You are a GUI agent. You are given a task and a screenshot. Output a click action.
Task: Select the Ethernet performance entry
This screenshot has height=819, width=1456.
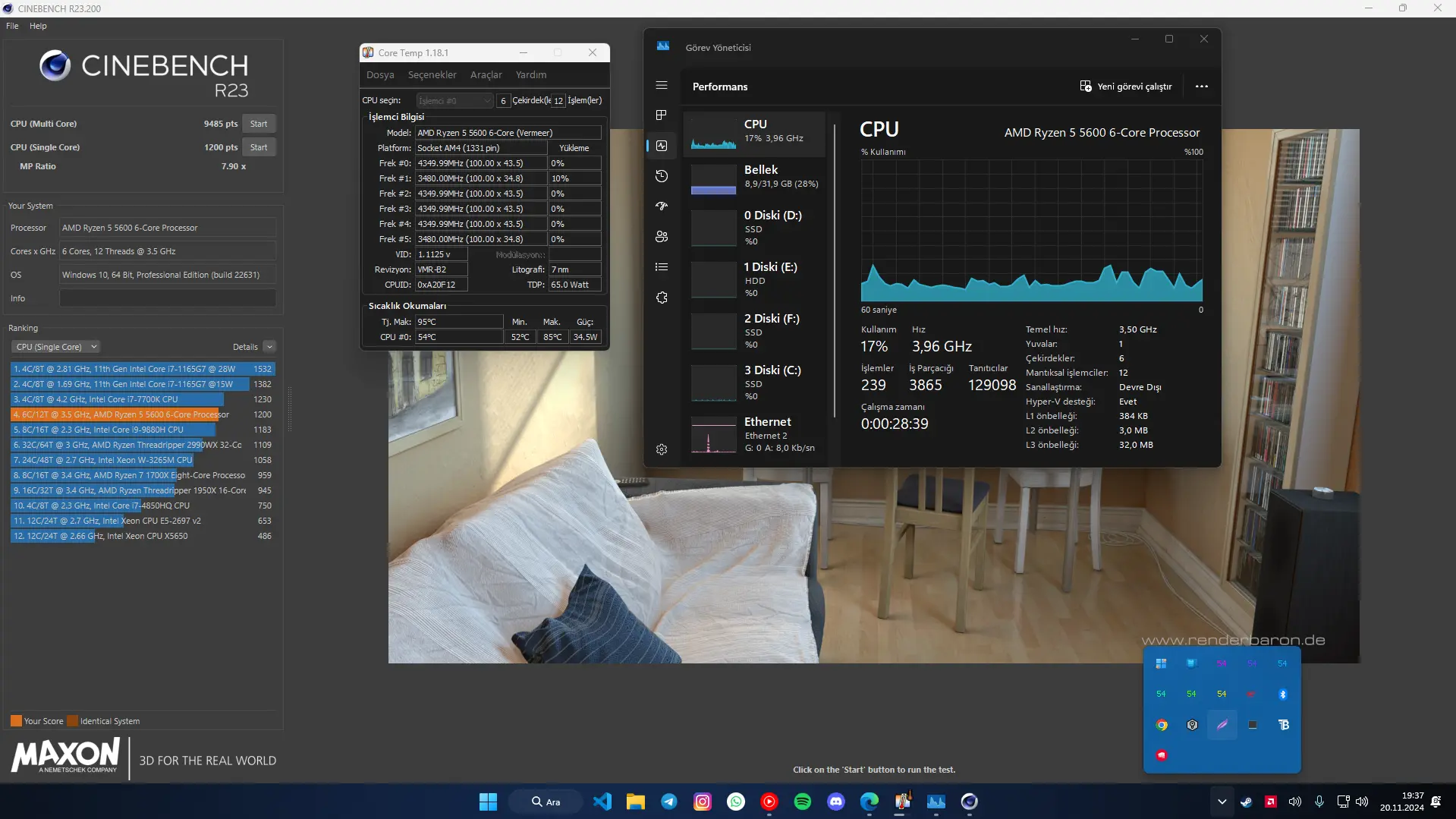pos(754,434)
